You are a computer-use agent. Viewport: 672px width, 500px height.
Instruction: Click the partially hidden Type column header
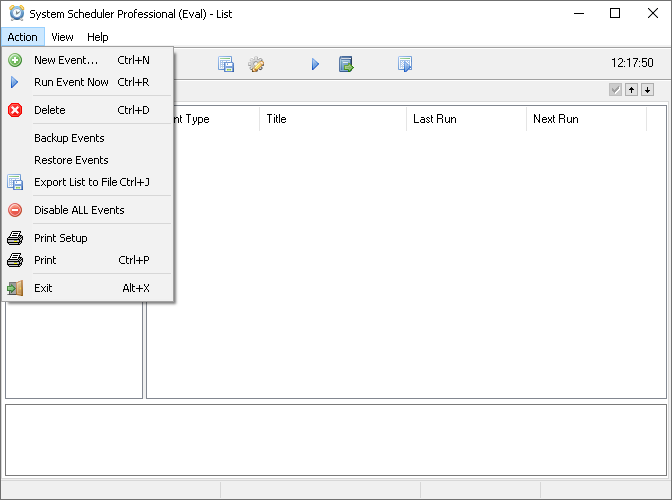pyautogui.click(x=216, y=119)
